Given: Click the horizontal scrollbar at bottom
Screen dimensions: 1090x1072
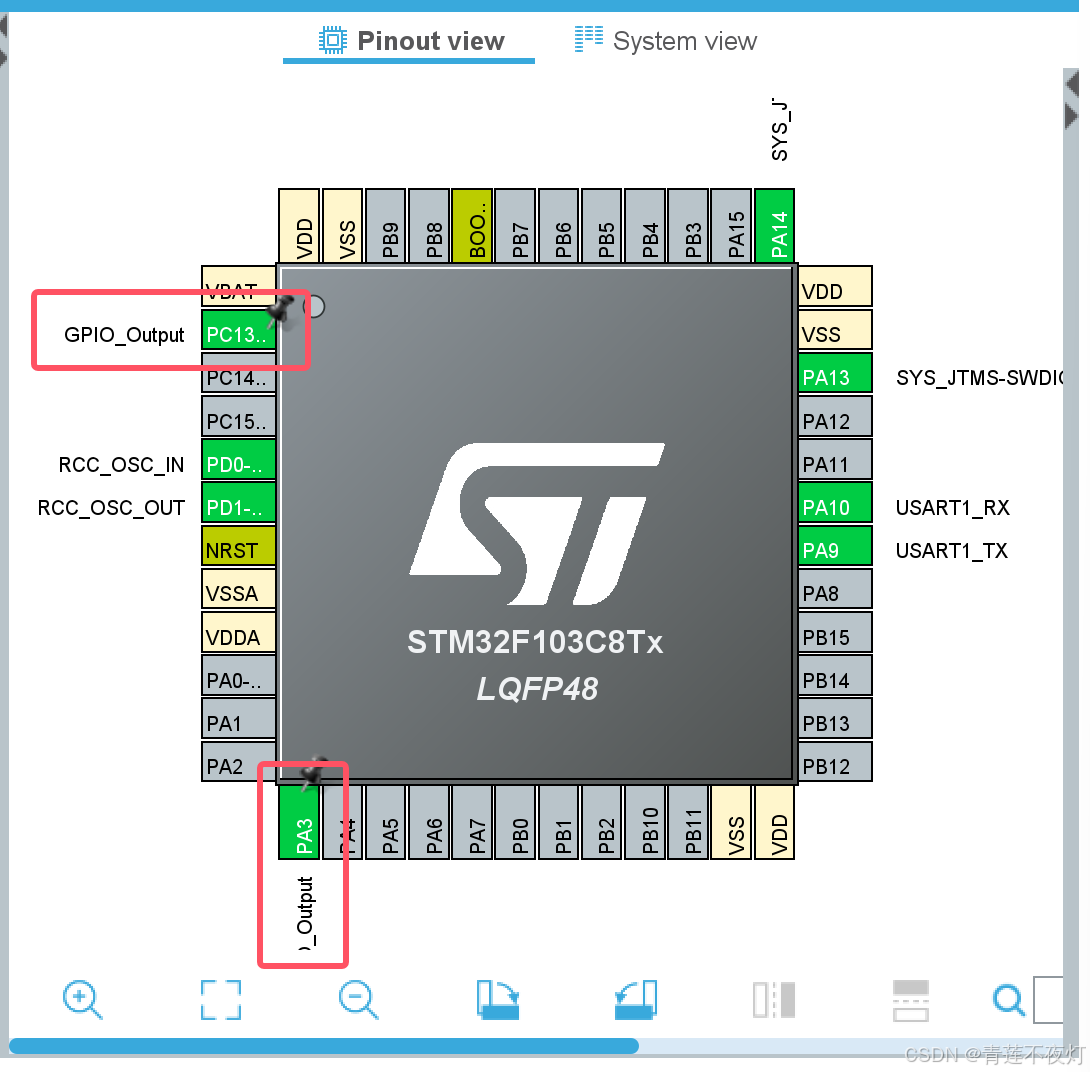Looking at the screenshot, I should (320, 1045).
